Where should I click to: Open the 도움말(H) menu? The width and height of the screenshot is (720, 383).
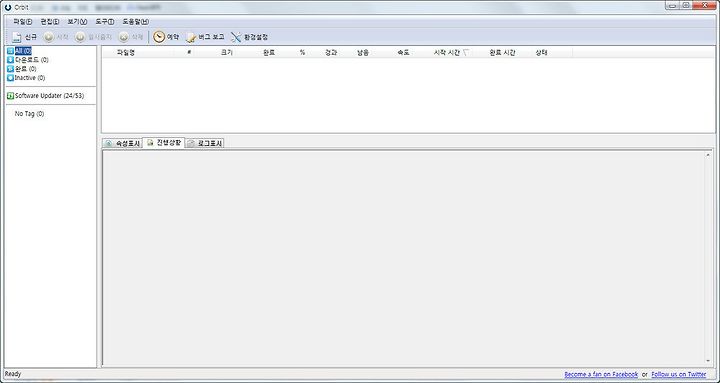click(x=135, y=22)
